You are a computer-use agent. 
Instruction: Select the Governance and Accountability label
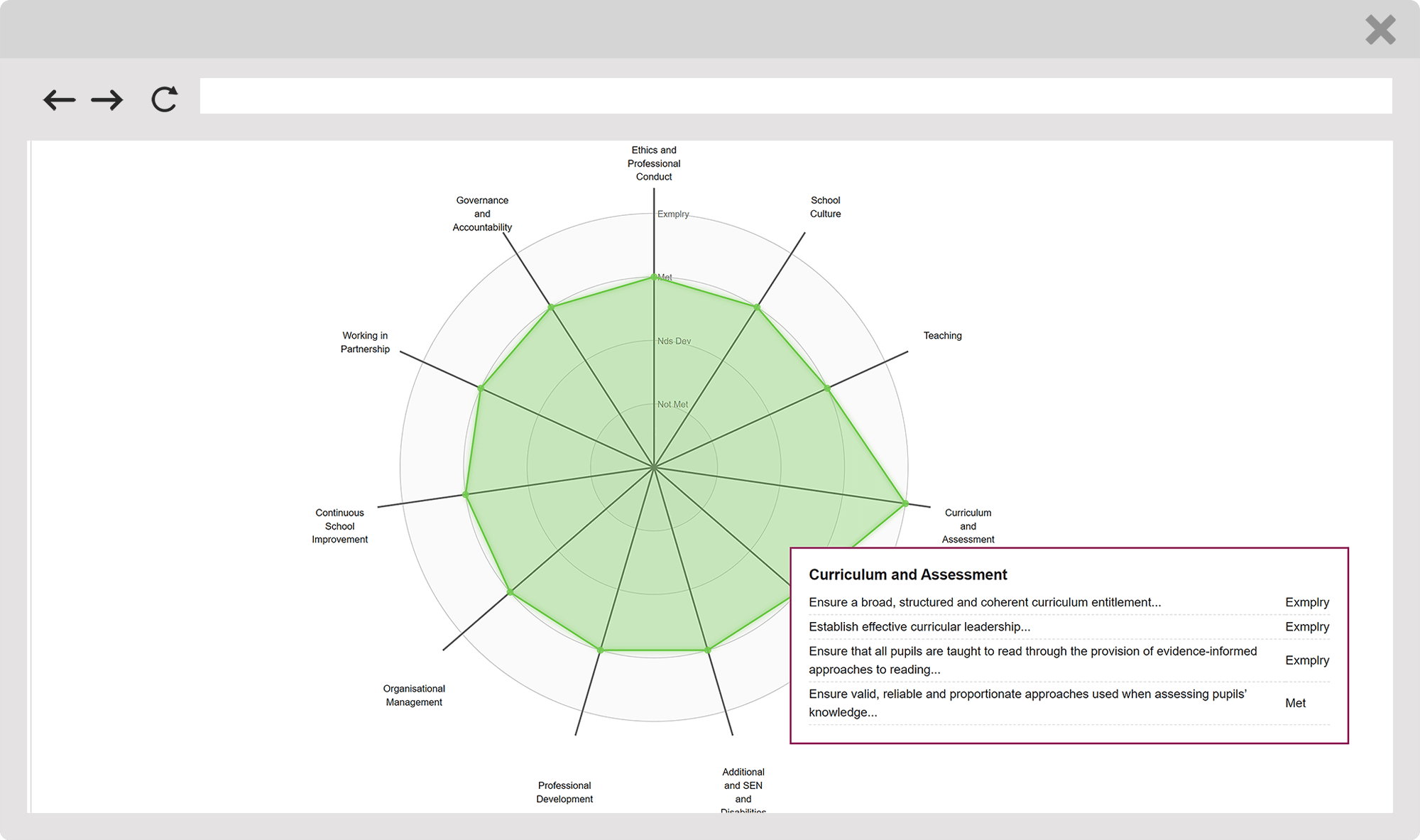[482, 214]
